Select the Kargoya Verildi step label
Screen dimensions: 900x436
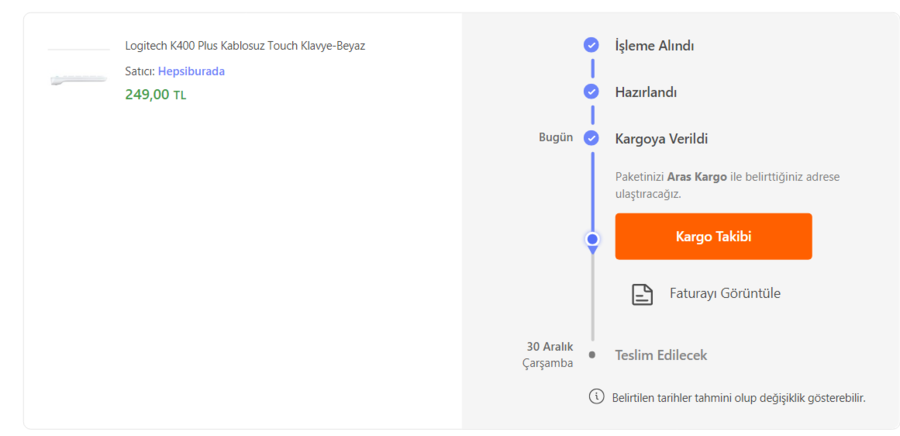(x=661, y=139)
